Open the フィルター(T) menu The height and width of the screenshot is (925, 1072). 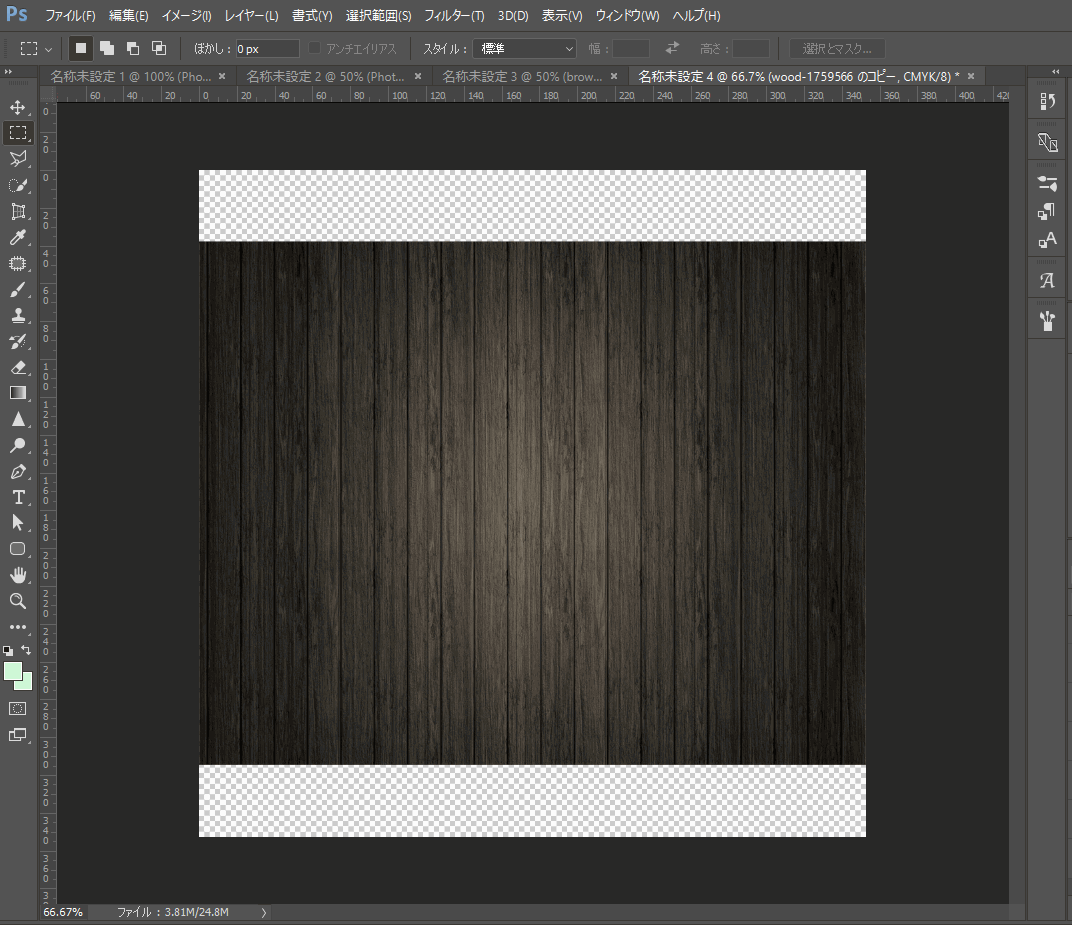tap(454, 16)
